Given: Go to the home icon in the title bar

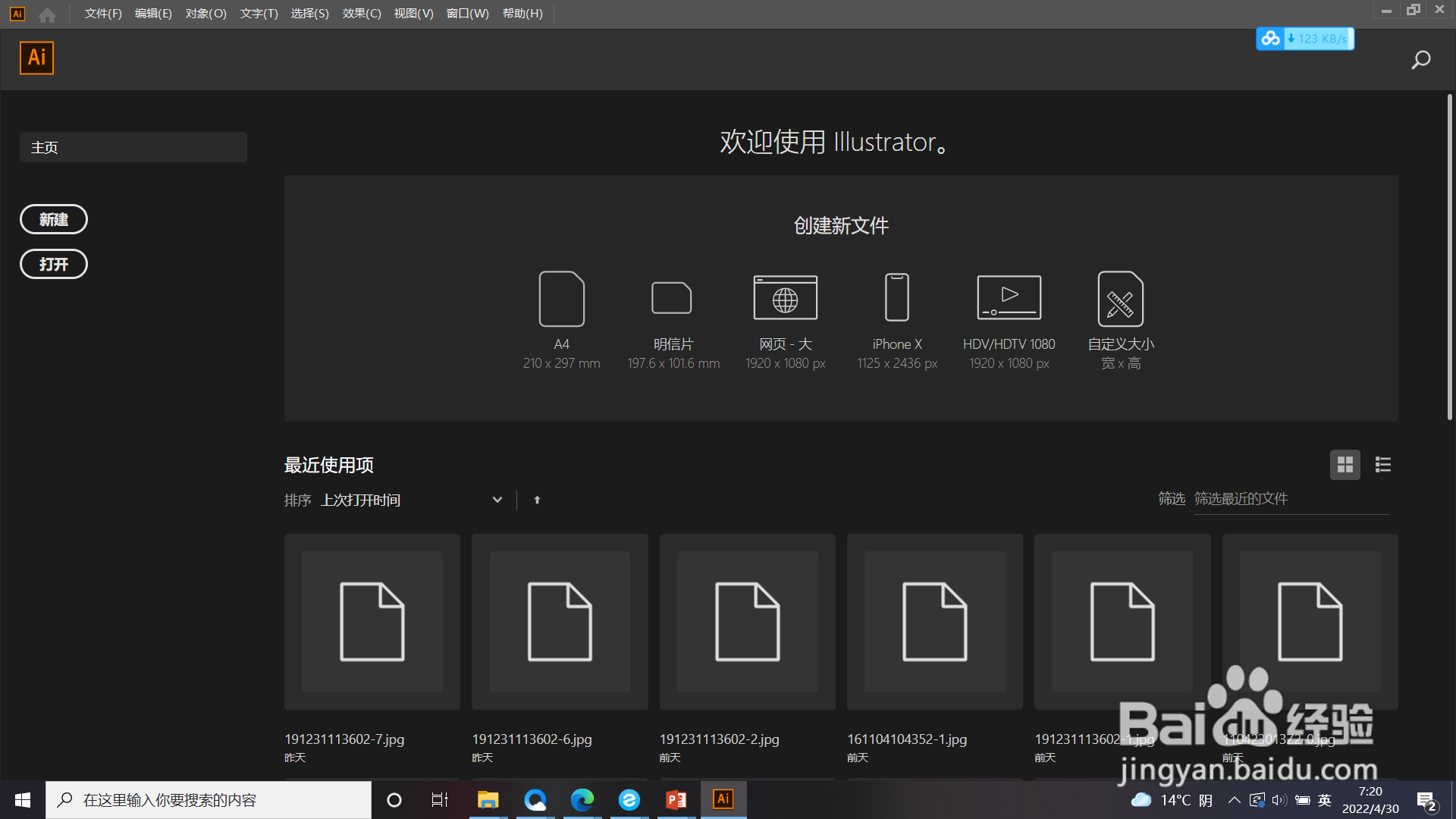Looking at the screenshot, I should point(47,14).
